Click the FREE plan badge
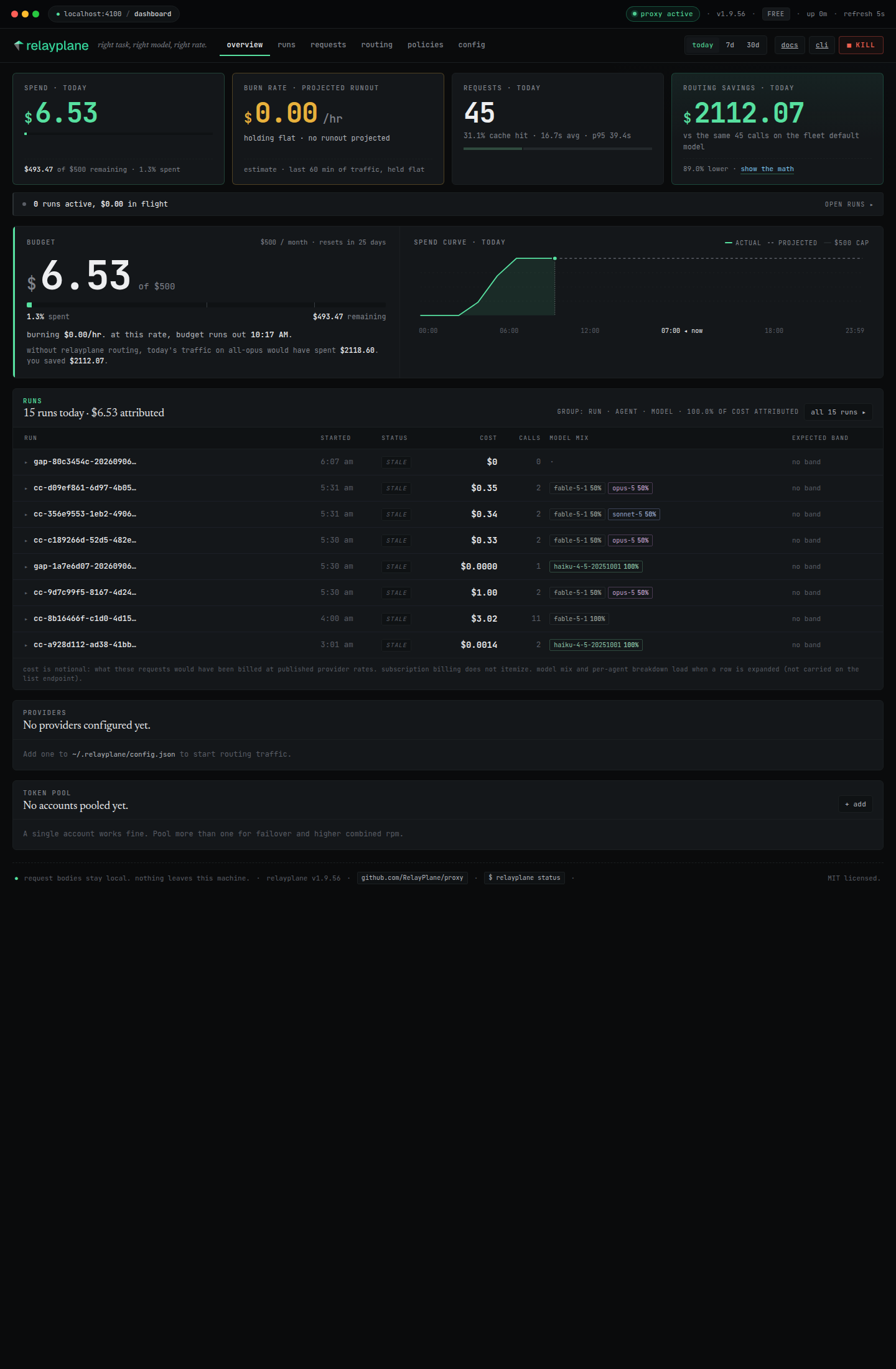This screenshot has height=1369, width=896. (x=776, y=14)
